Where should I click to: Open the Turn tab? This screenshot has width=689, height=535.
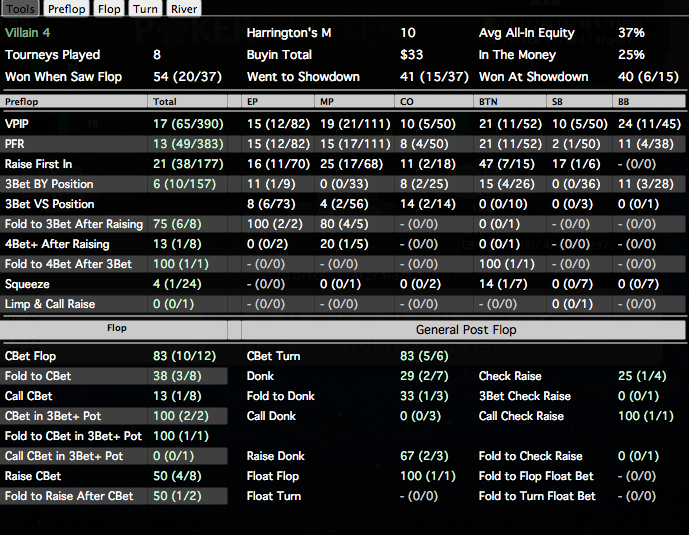tap(145, 8)
